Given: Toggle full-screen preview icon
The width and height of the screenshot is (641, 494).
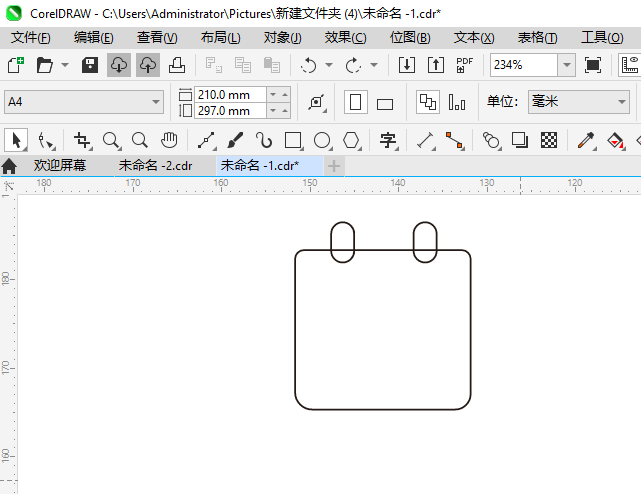Looking at the screenshot, I should 593,65.
